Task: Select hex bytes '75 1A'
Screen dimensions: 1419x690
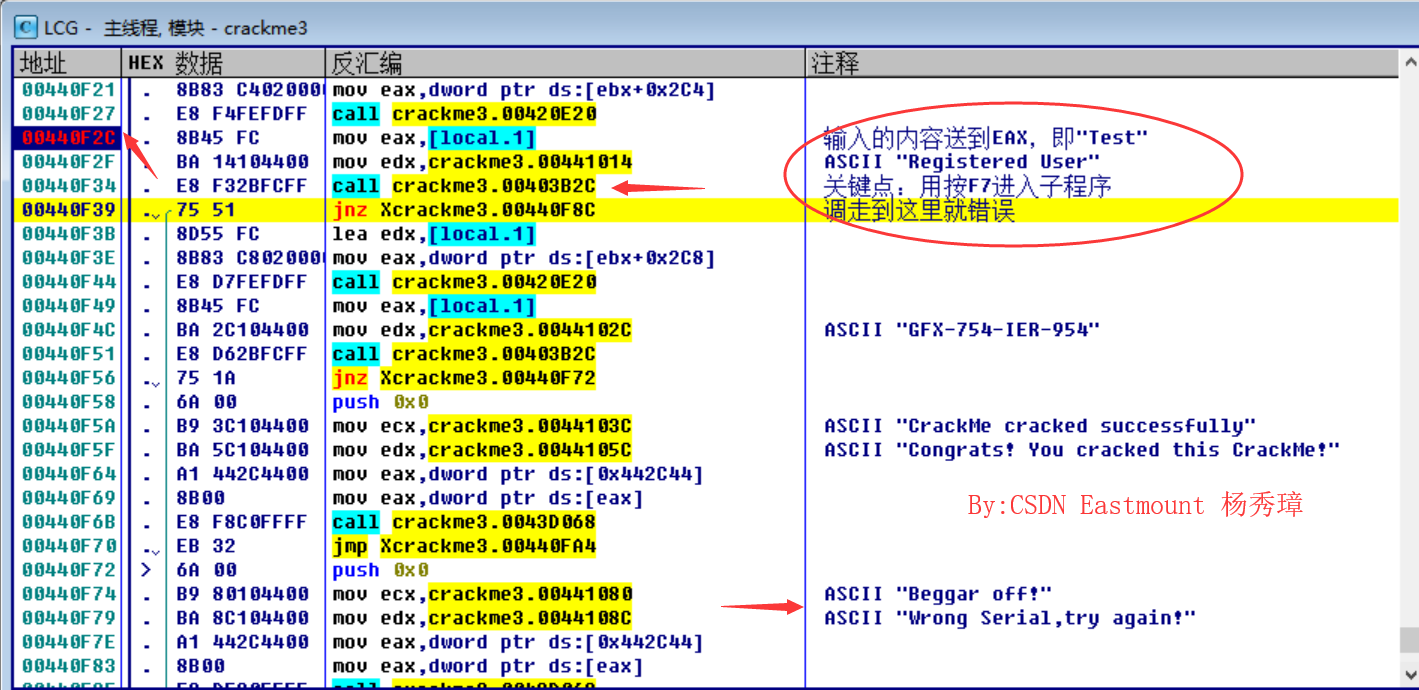Action: click(205, 378)
